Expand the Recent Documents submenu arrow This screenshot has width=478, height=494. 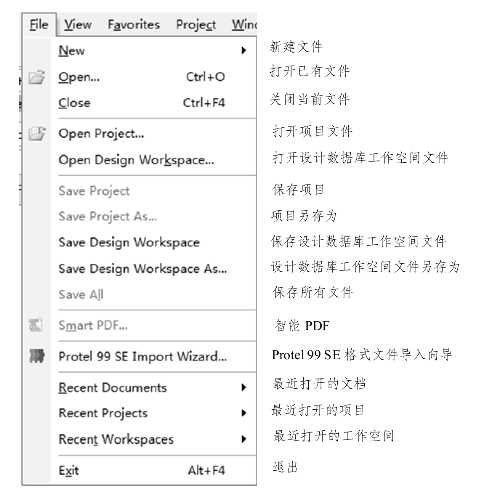tap(244, 387)
